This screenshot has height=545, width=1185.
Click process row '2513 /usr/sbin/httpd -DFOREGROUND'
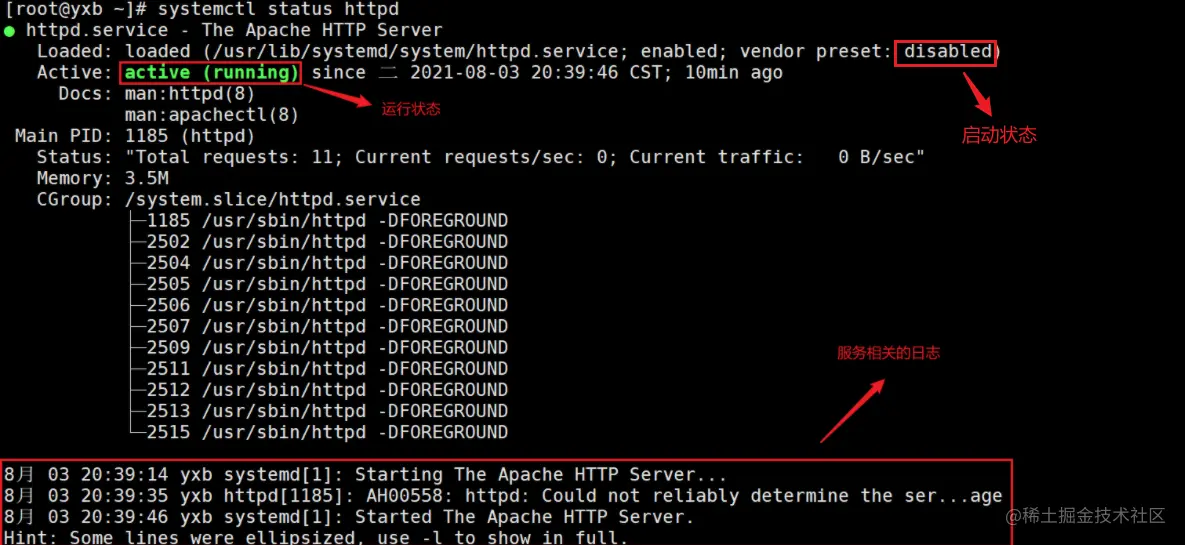coord(327,412)
